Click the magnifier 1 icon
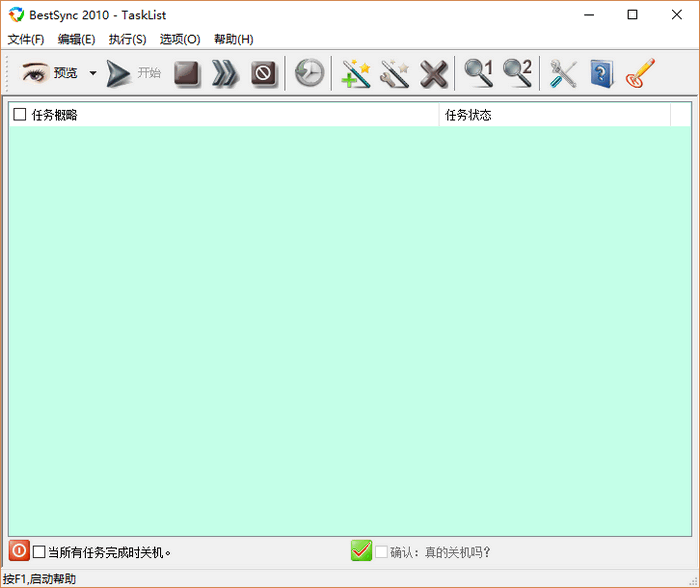This screenshot has width=700, height=588. (x=478, y=73)
